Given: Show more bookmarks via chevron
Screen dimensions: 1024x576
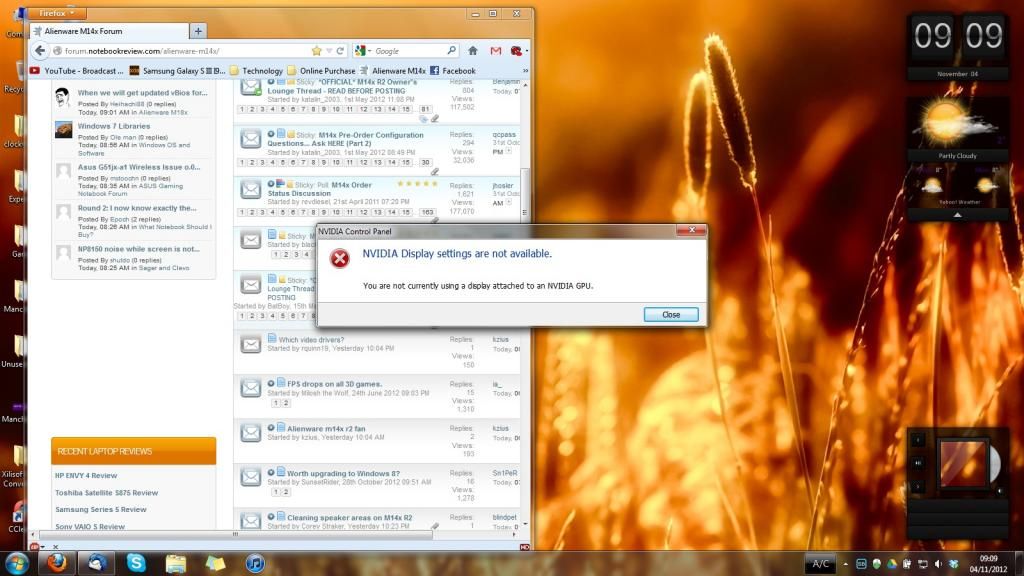Looking at the screenshot, I should tap(525, 71).
